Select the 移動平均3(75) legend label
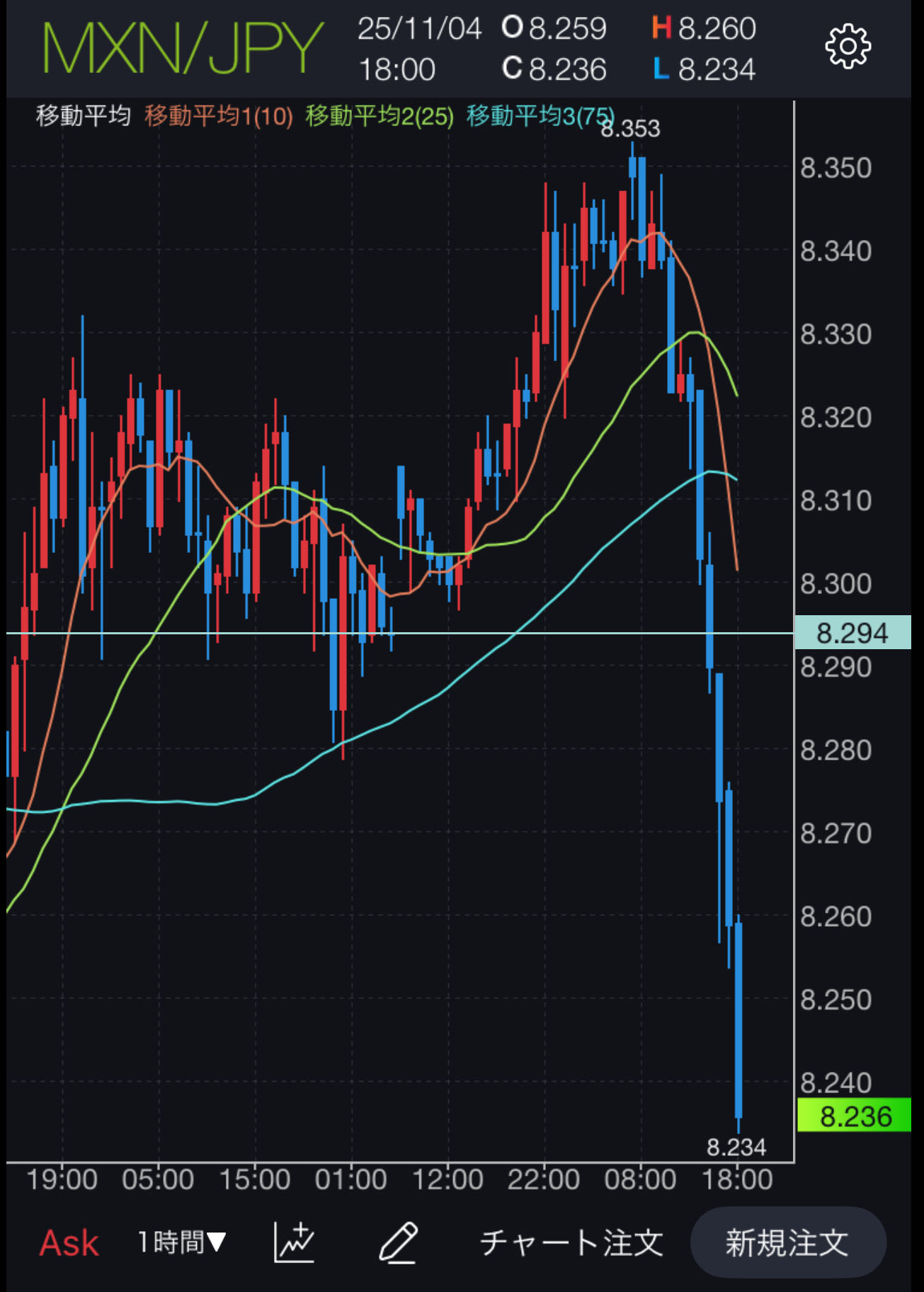 pos(540,116)
